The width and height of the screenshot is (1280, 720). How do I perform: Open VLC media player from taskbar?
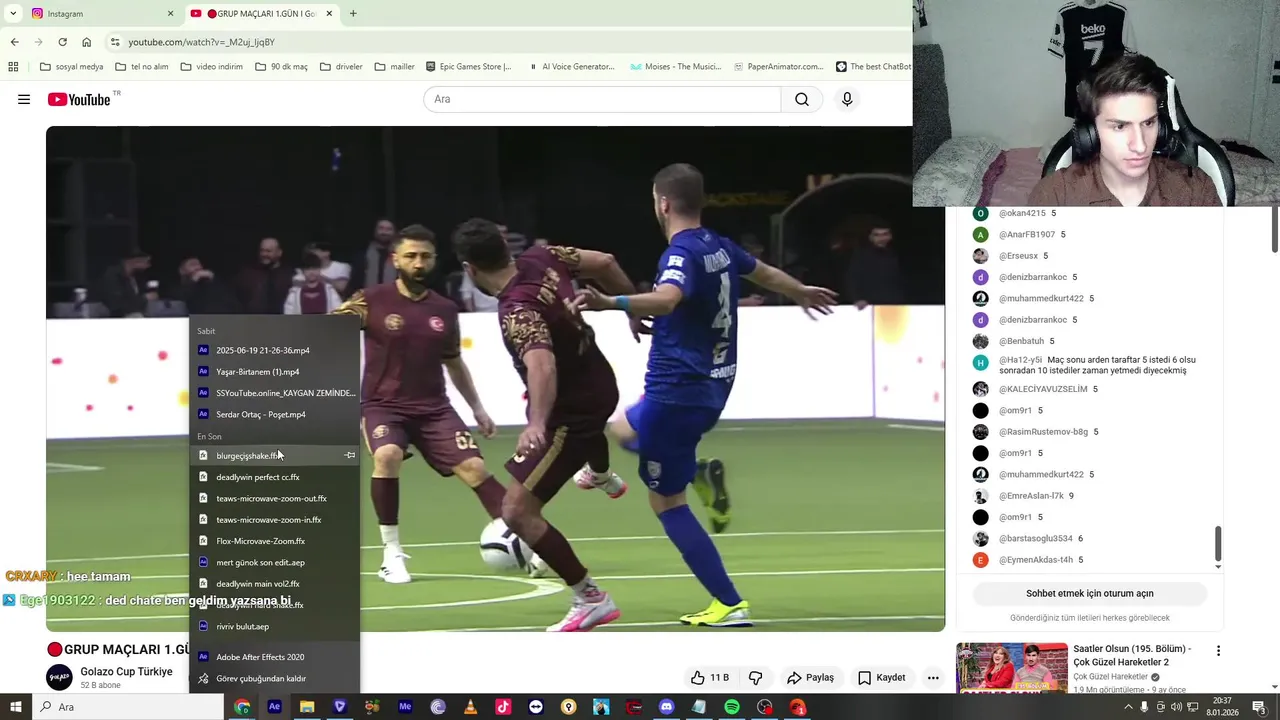470,707
